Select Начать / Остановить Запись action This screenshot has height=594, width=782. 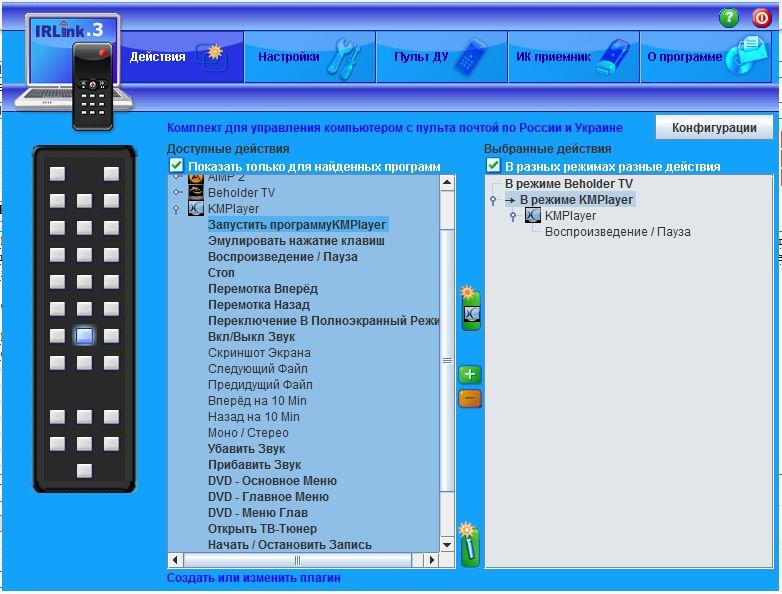pos(289,545)
